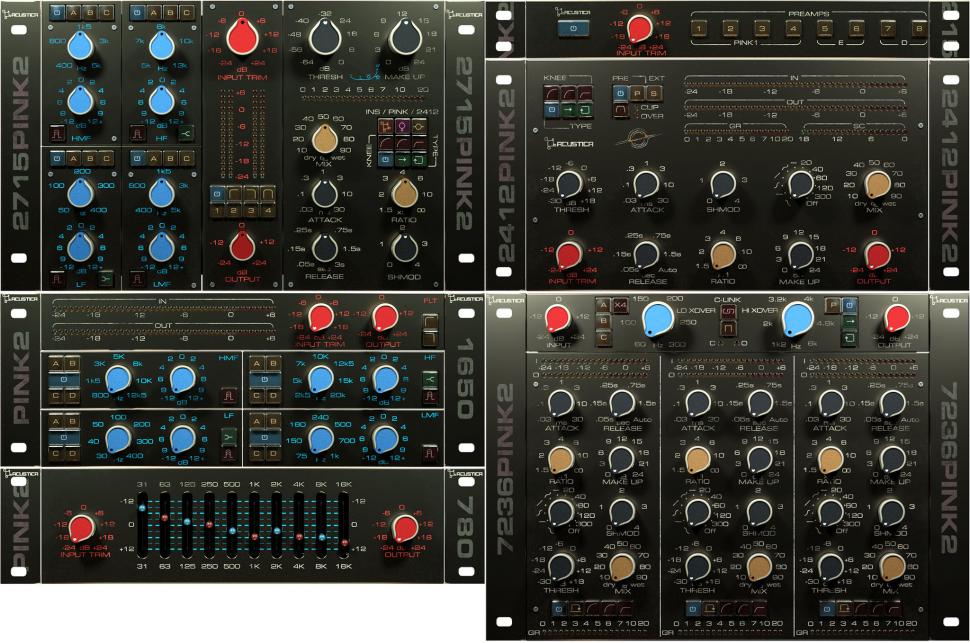Screen dimensions: 970x643
Task: Select the shelf icon in 1650 HF band
Action: [429, 379]
